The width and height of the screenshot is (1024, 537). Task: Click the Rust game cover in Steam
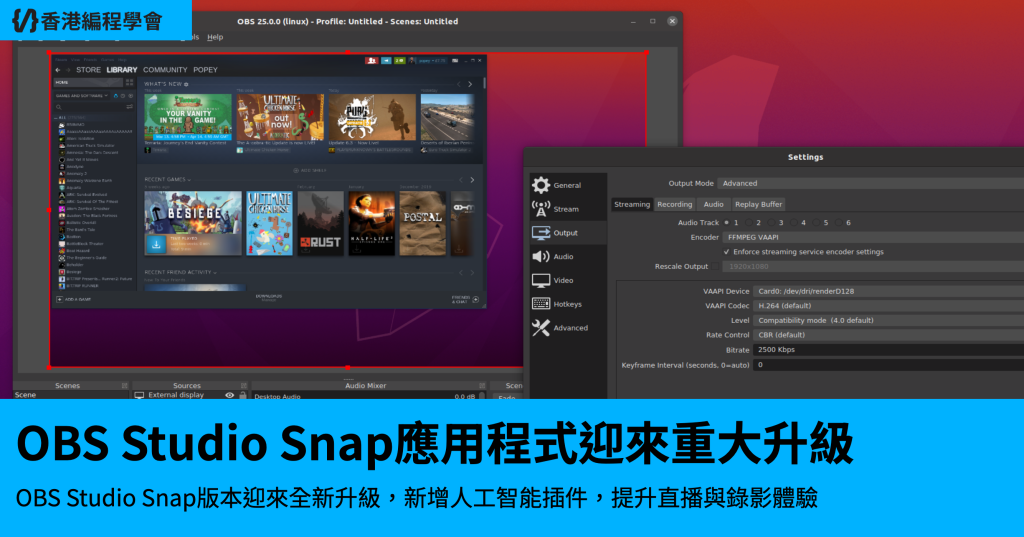[x=320, y=223]
